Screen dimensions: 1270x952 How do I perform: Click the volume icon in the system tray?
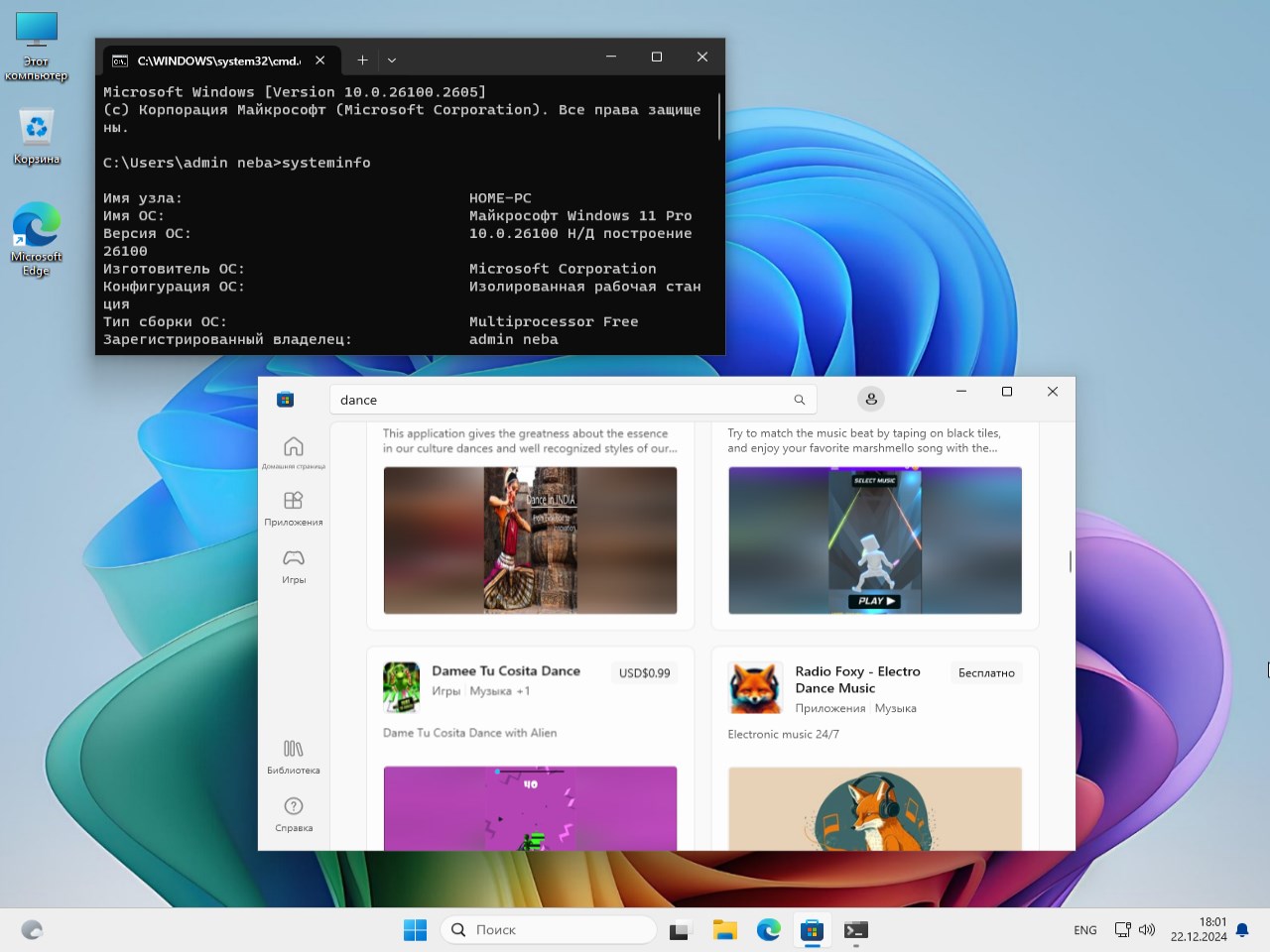click(1147, 930)
